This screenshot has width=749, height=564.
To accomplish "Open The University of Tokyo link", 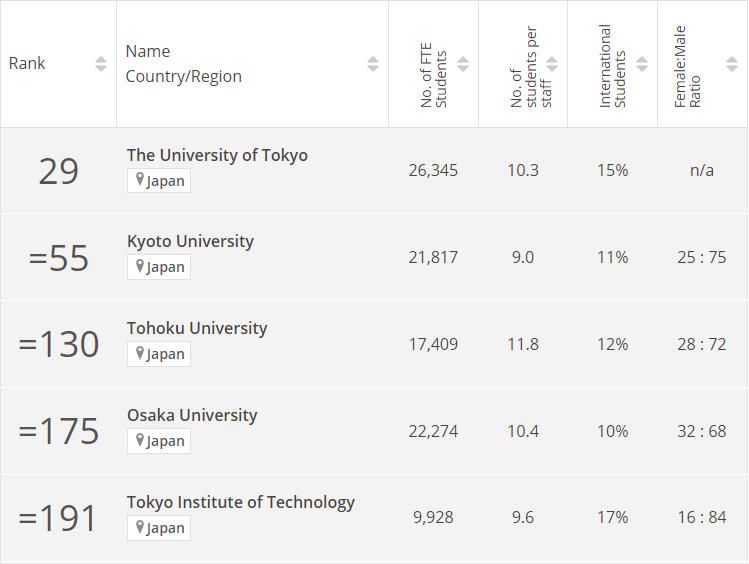I will click(x=217, y=155).
